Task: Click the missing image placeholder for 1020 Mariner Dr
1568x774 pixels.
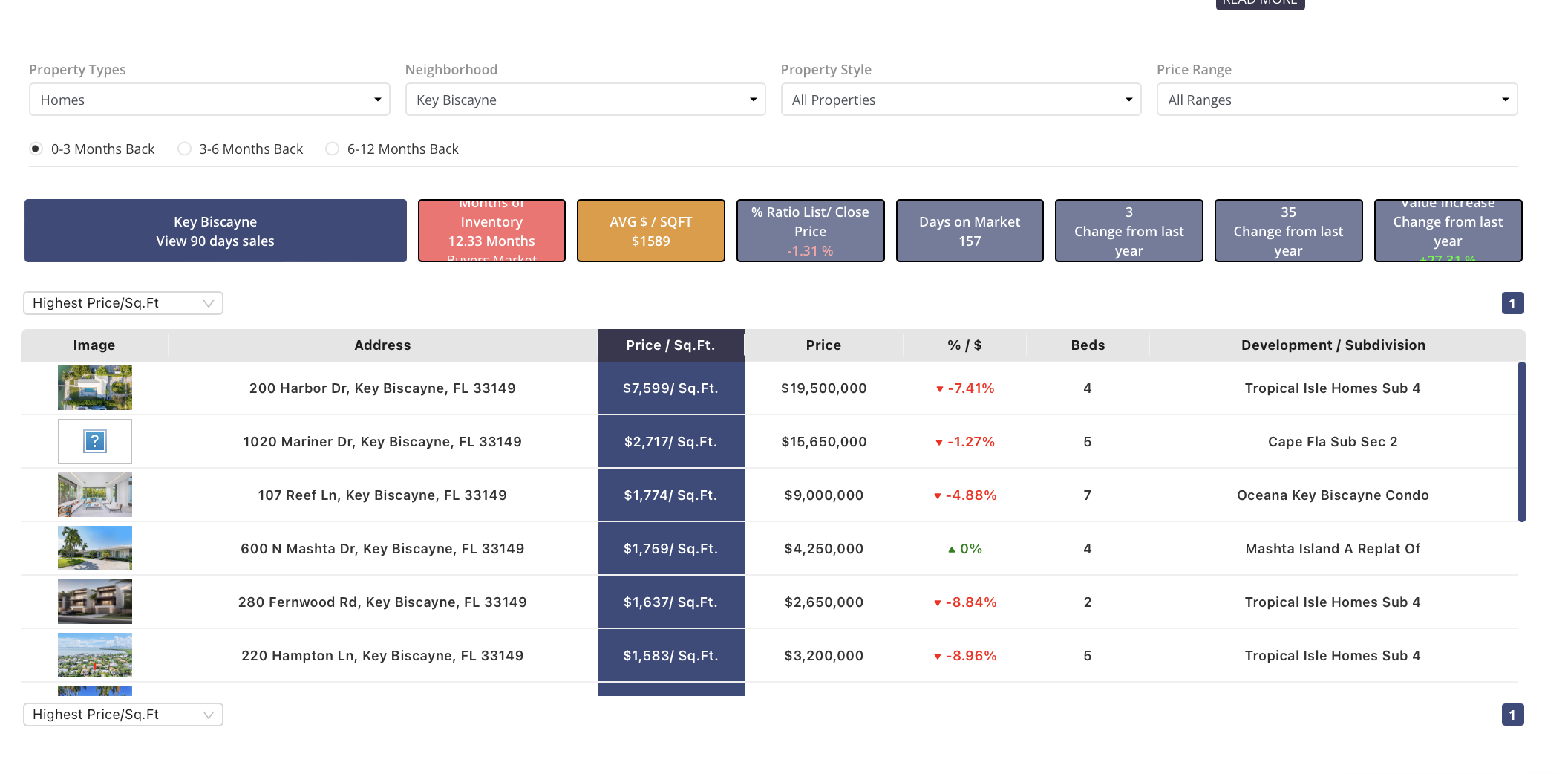Action: (95, 441)
